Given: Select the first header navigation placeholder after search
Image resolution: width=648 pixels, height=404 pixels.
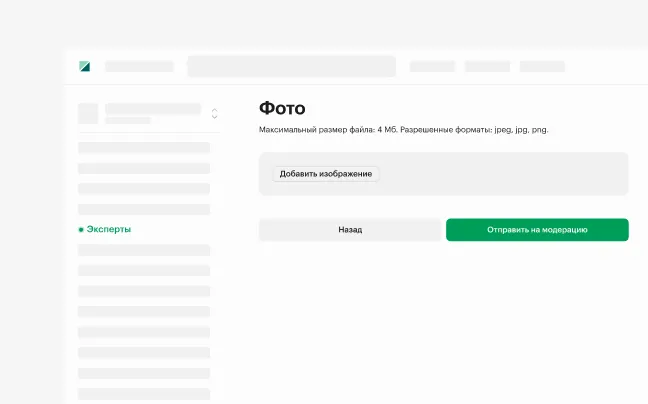Looking at the screenshot, I should click(432, 67).
